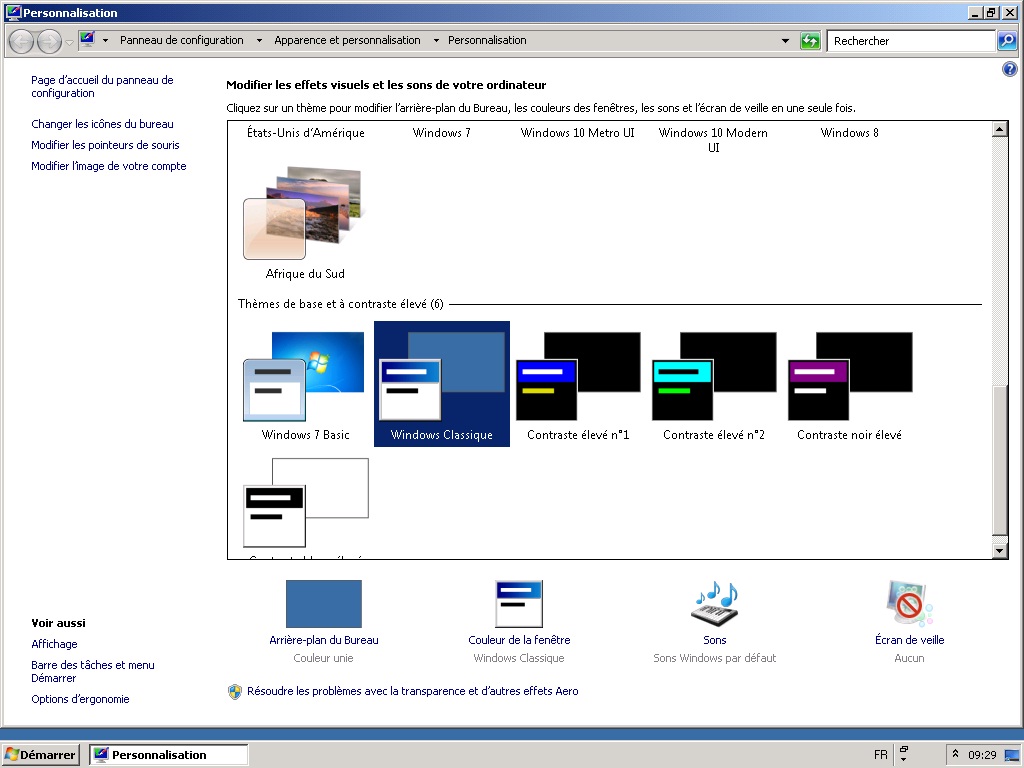
Task: Select the Windows 7 theme label
Action: coord(441,133)
